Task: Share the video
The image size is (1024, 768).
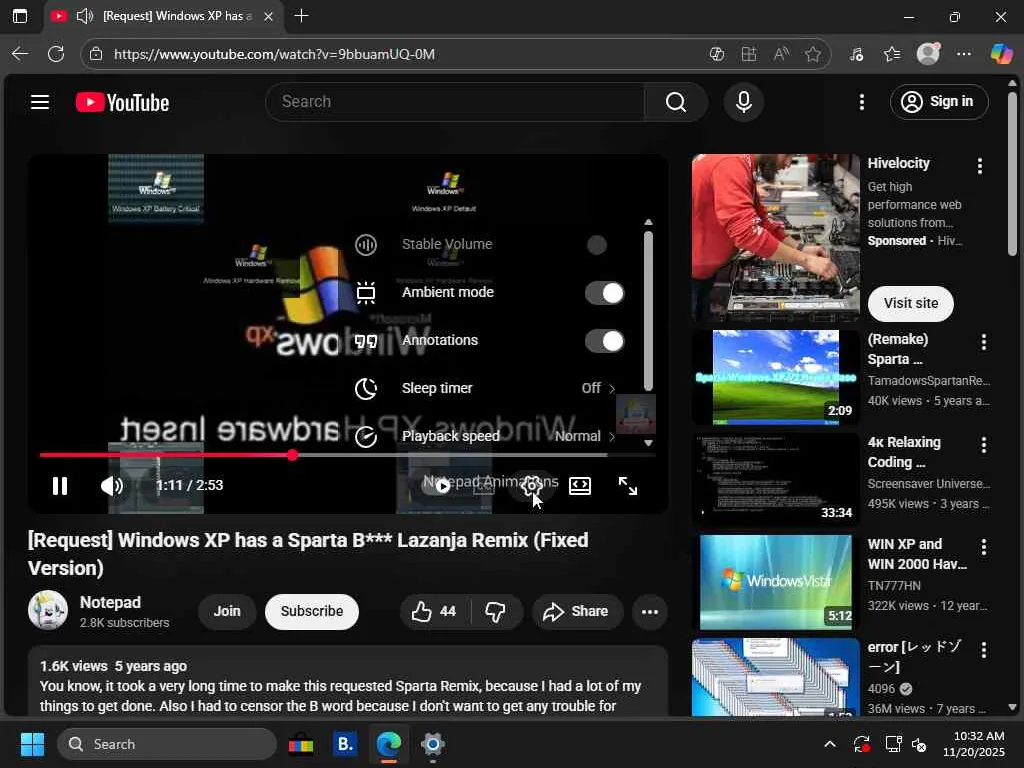Action: [x=576, y=612]
